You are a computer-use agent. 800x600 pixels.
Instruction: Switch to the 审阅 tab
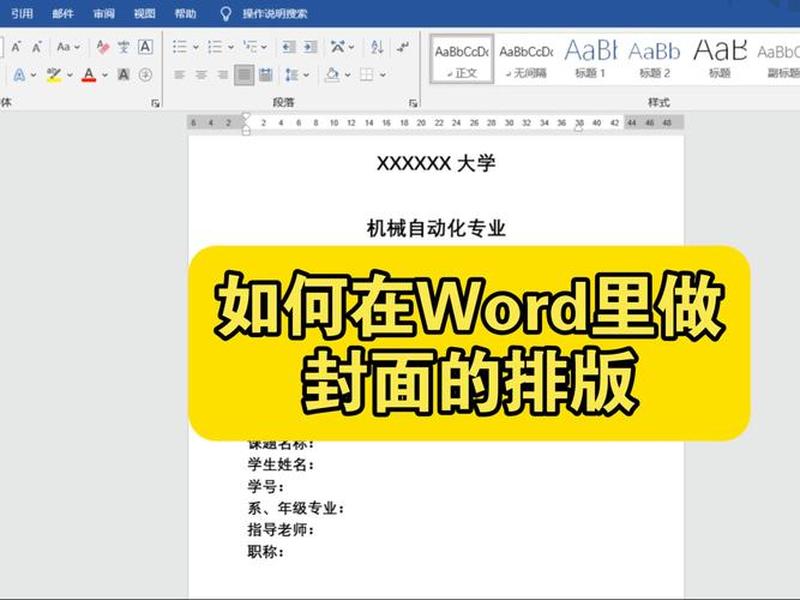coord(104,13)
